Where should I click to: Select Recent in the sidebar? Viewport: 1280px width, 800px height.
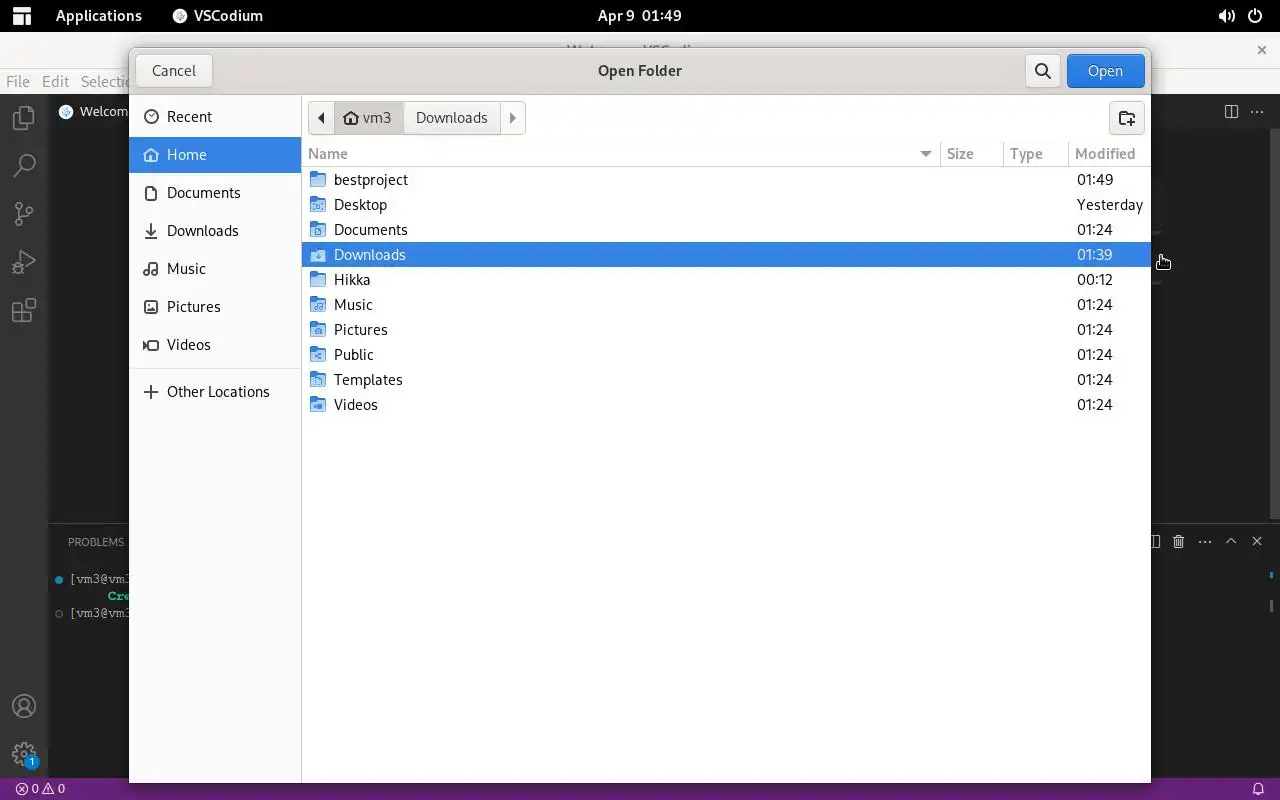pos(215,117)
